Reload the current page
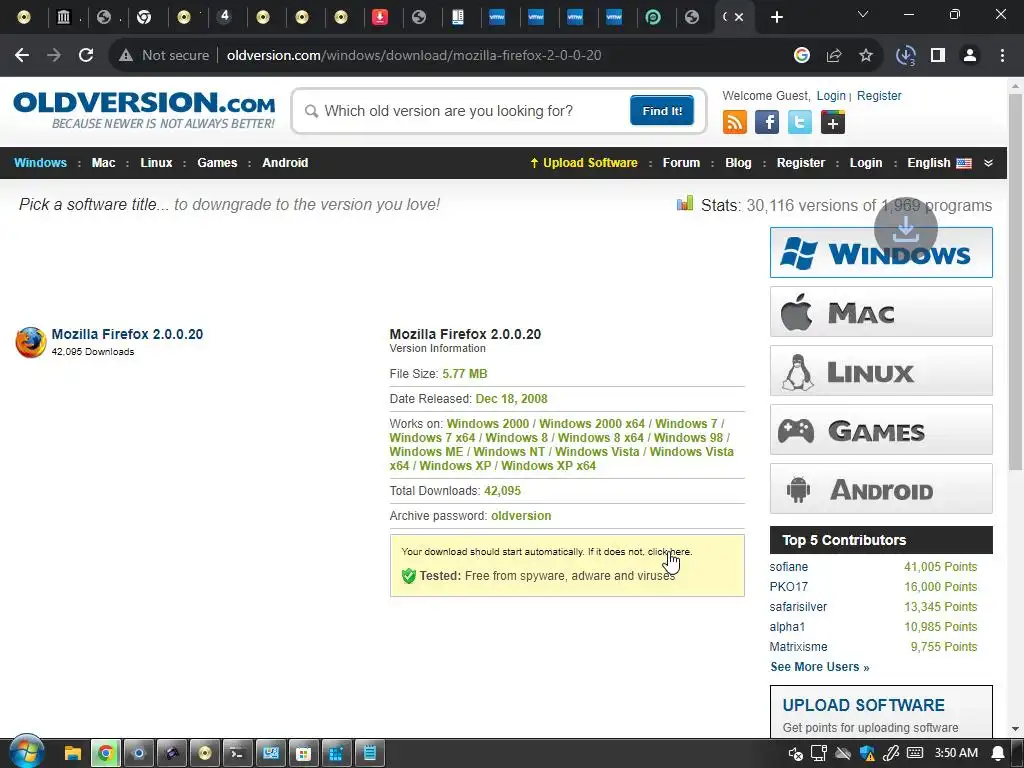The image size is (1024, 768). tap(86, 56)
